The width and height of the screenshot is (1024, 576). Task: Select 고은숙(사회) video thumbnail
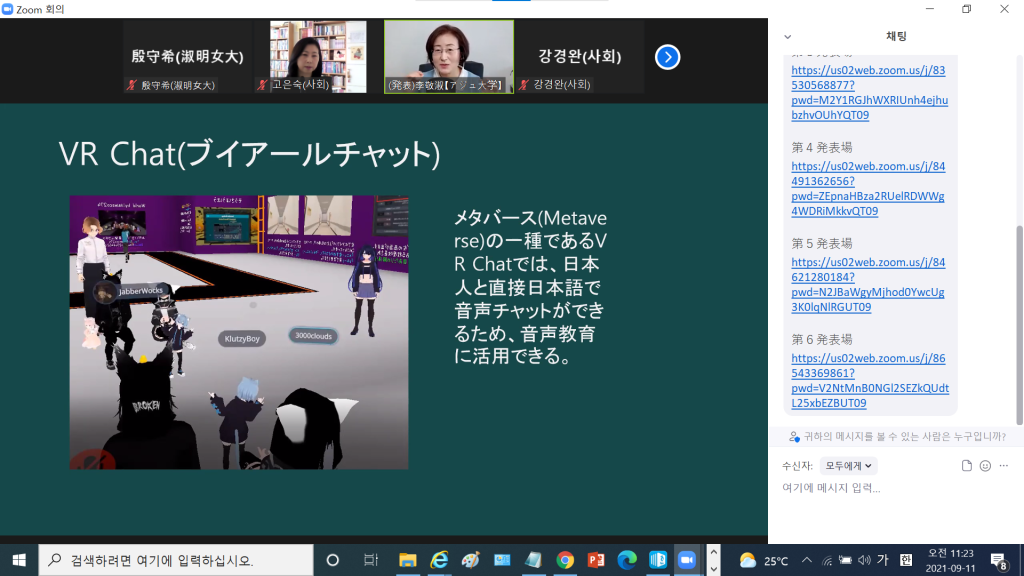pos(318,57)
